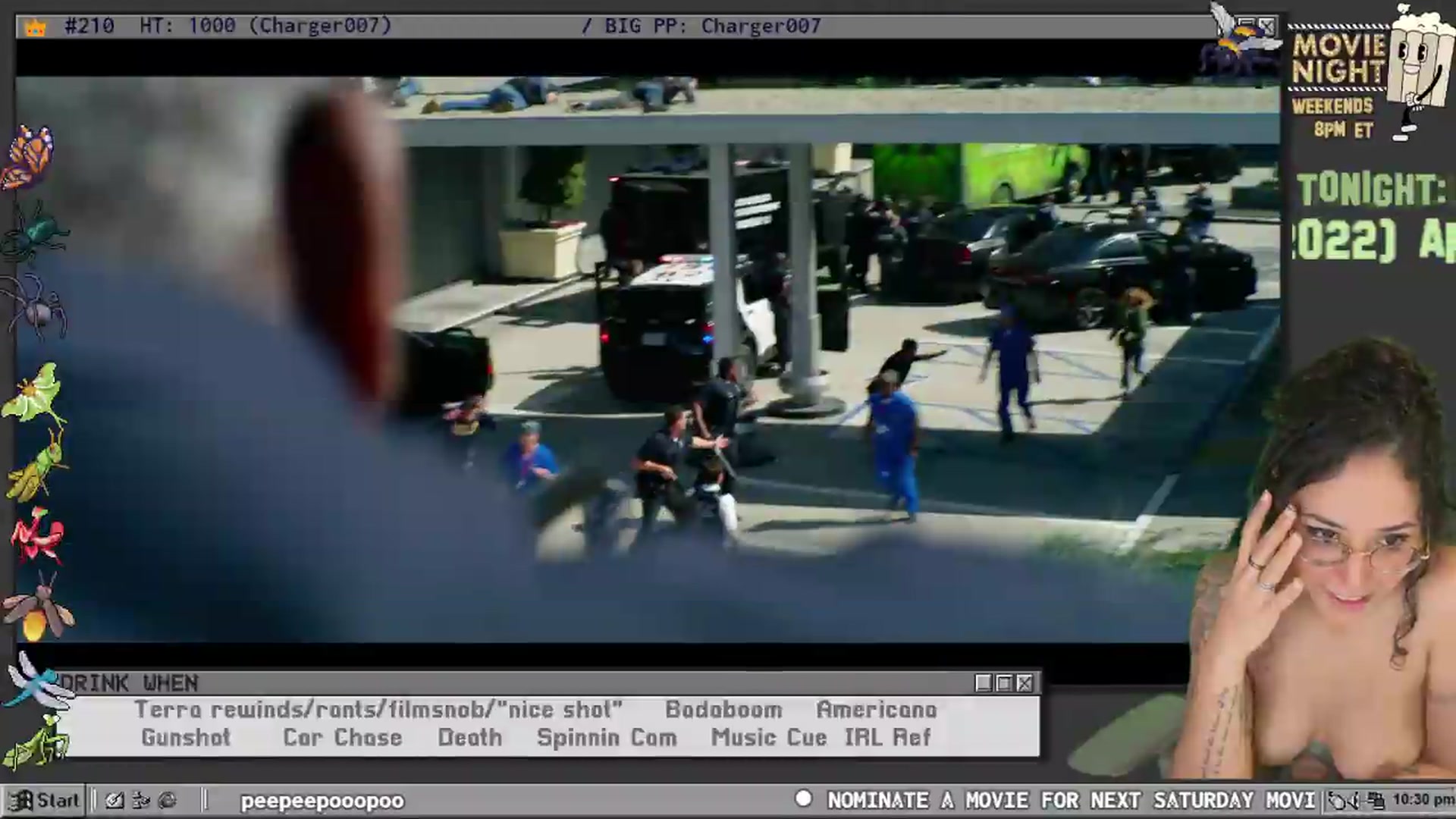1456x819 pixels.
Task: Select the 'IRL Ref' drink rule
Action: (887, 738)
